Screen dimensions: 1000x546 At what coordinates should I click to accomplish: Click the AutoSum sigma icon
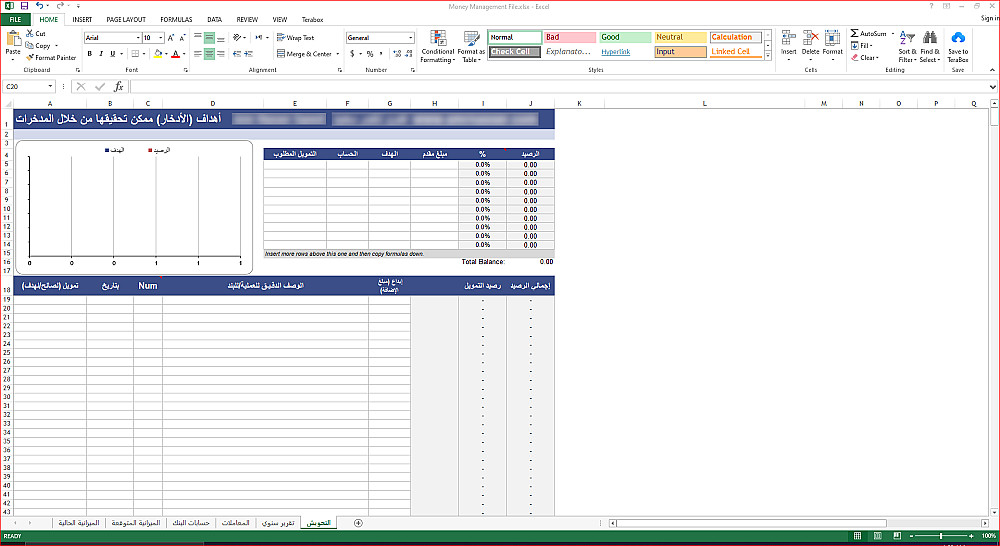(855, 33)
